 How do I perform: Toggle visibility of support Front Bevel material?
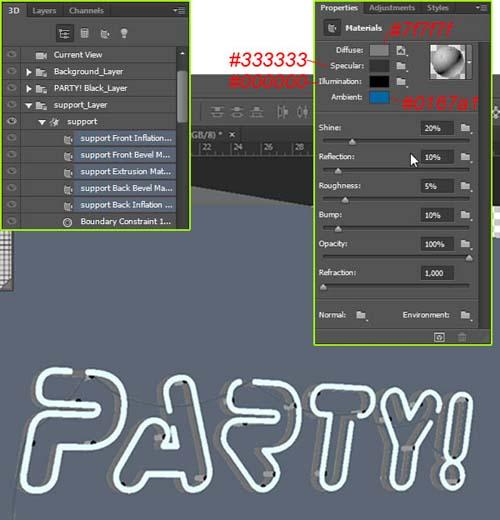pos(12,154)
